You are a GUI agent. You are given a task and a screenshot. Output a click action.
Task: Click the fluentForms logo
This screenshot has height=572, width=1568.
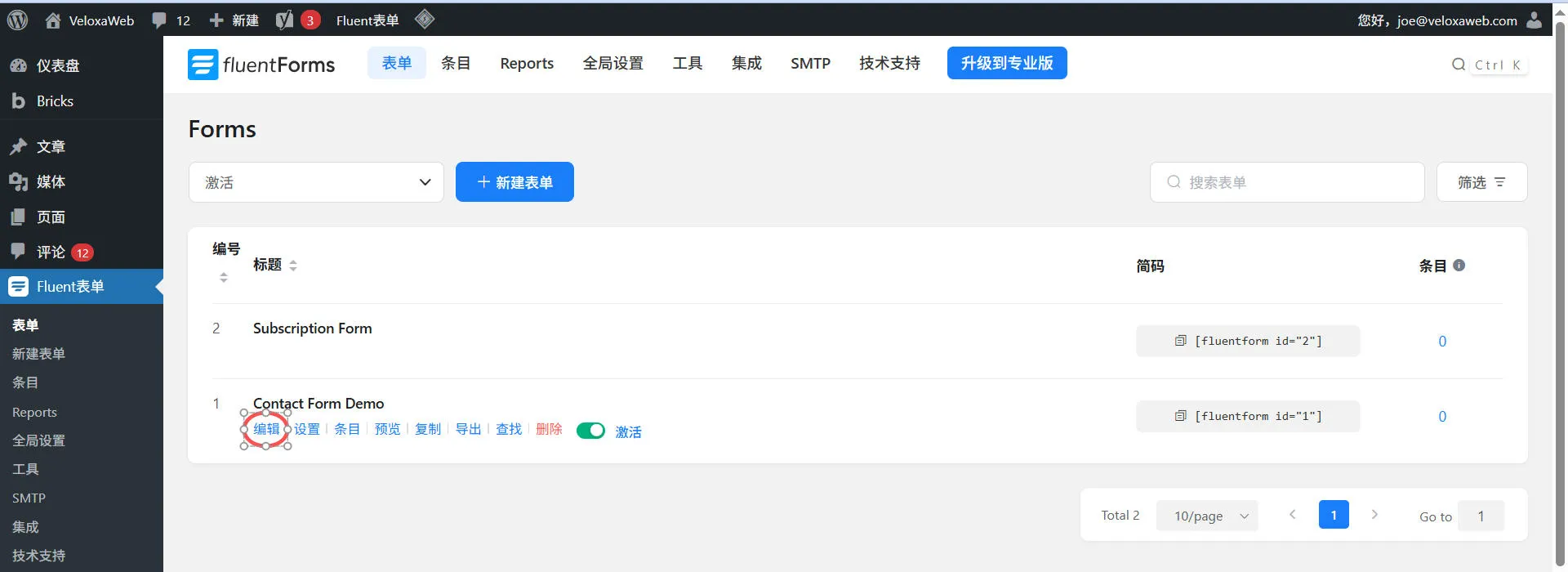[x=261, y=65]
